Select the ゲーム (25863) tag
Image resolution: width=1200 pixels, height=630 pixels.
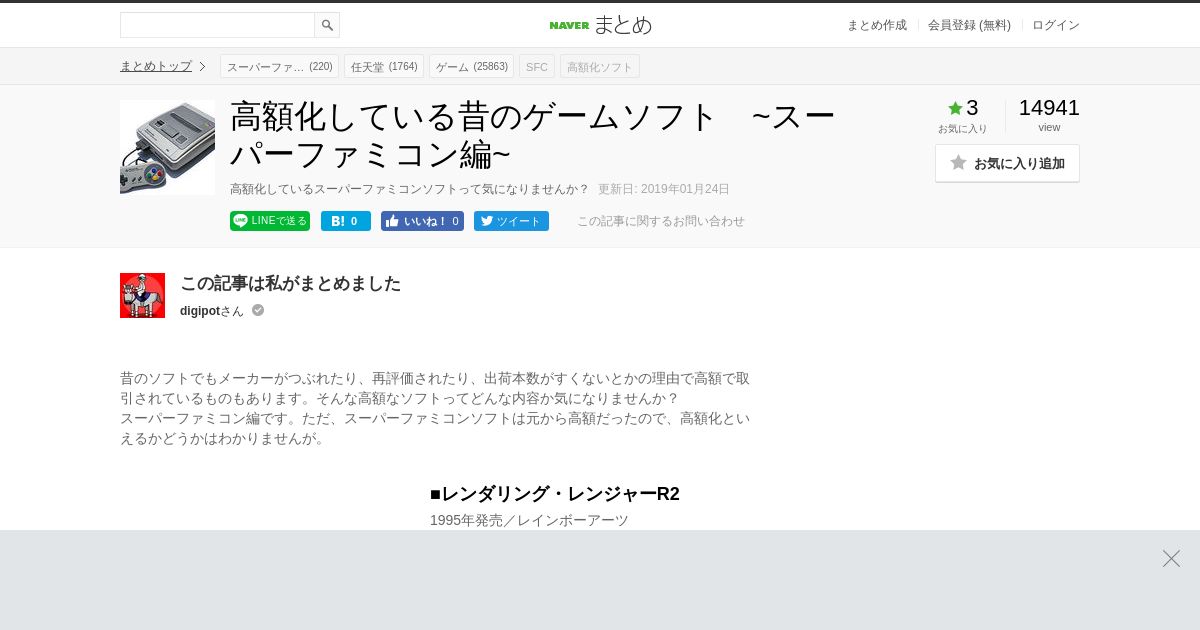click(x=471, y=66)
